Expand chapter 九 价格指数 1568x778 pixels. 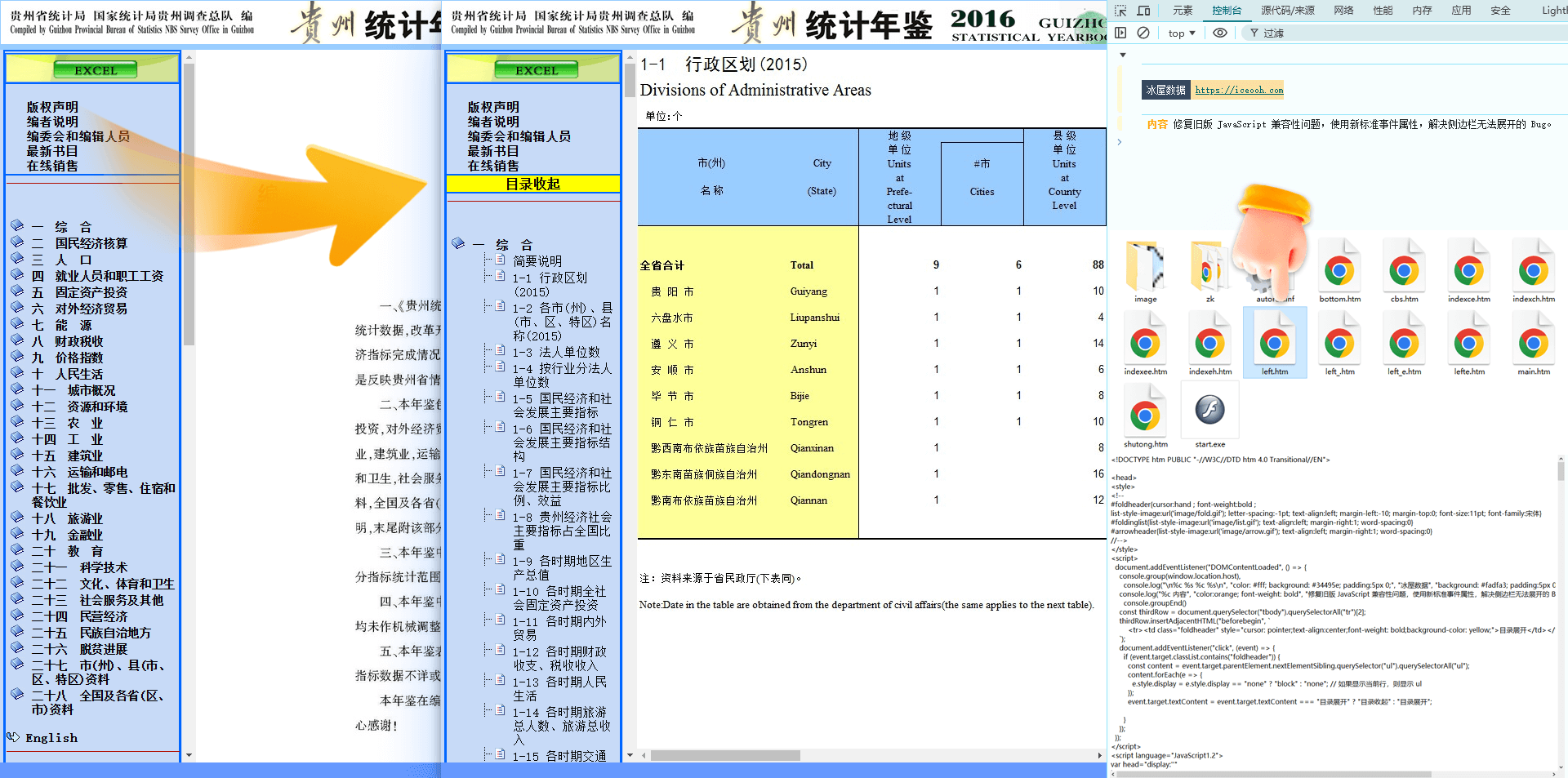click(67, 358)
